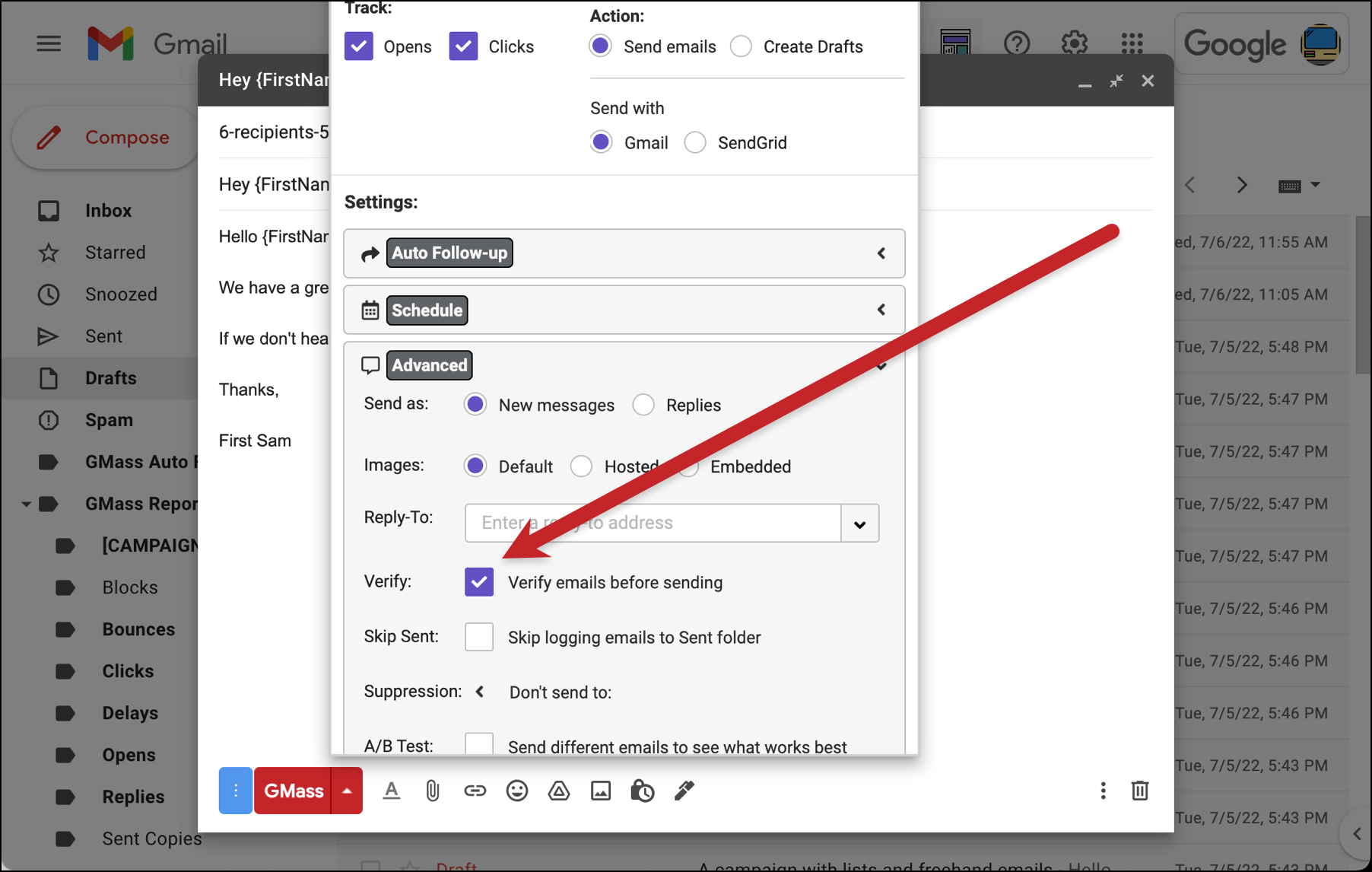Go to newer messages arrow
This screenshot has width=1372, height=872.
click(1190, 185)
